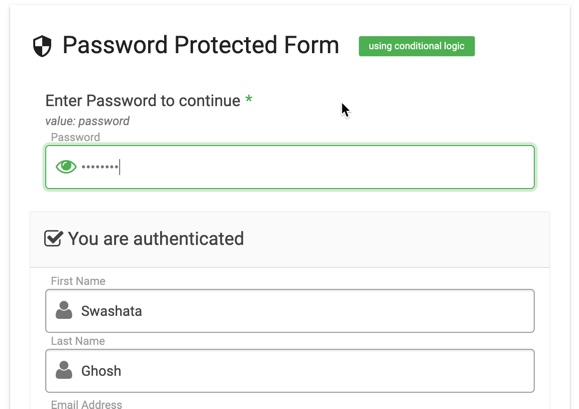Screen dimensions: 579x409
Task: Click the person icon in First Name field
Action: [x=64, y=310]
